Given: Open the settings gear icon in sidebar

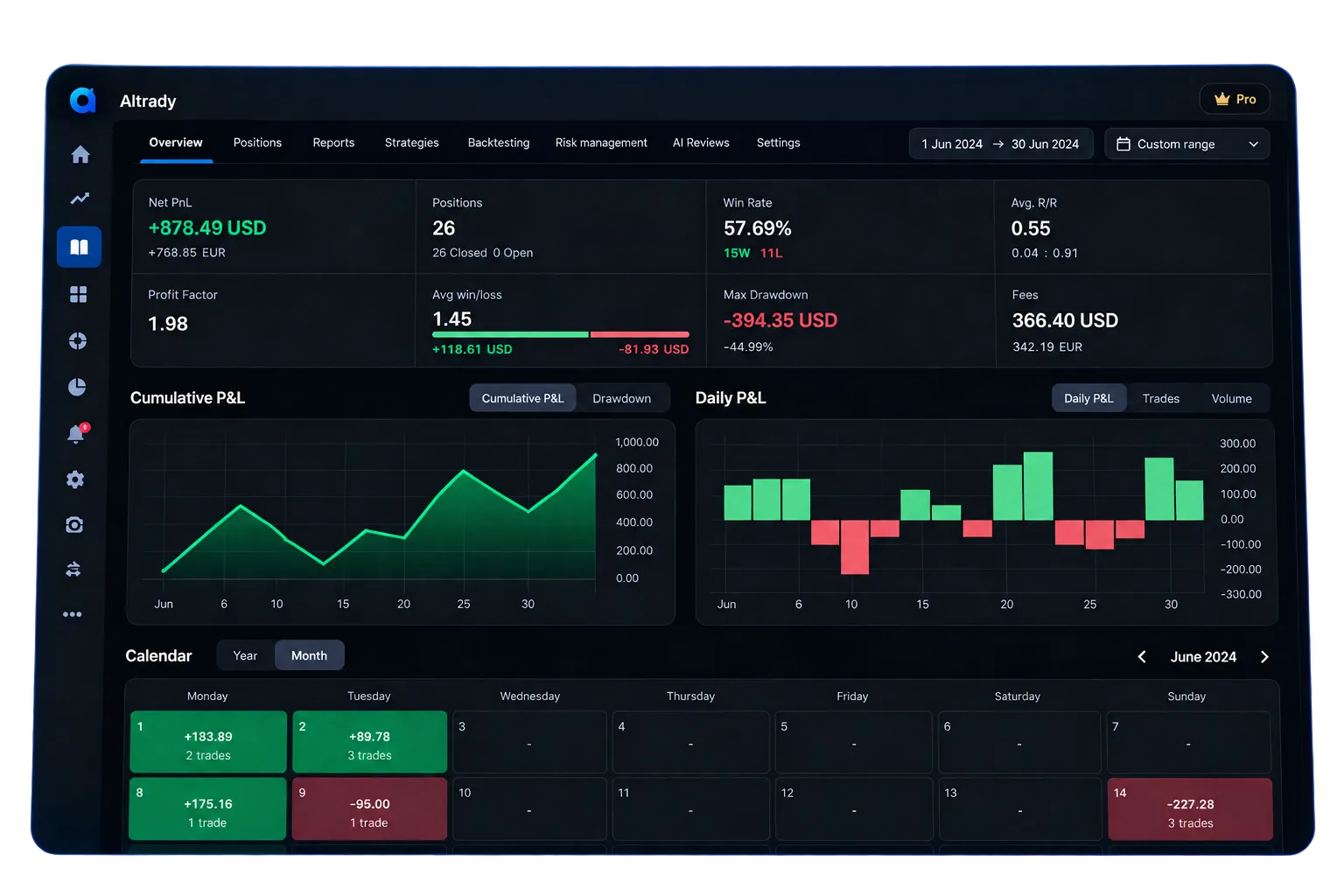Looking at the screenshot, I should (75, 479).
